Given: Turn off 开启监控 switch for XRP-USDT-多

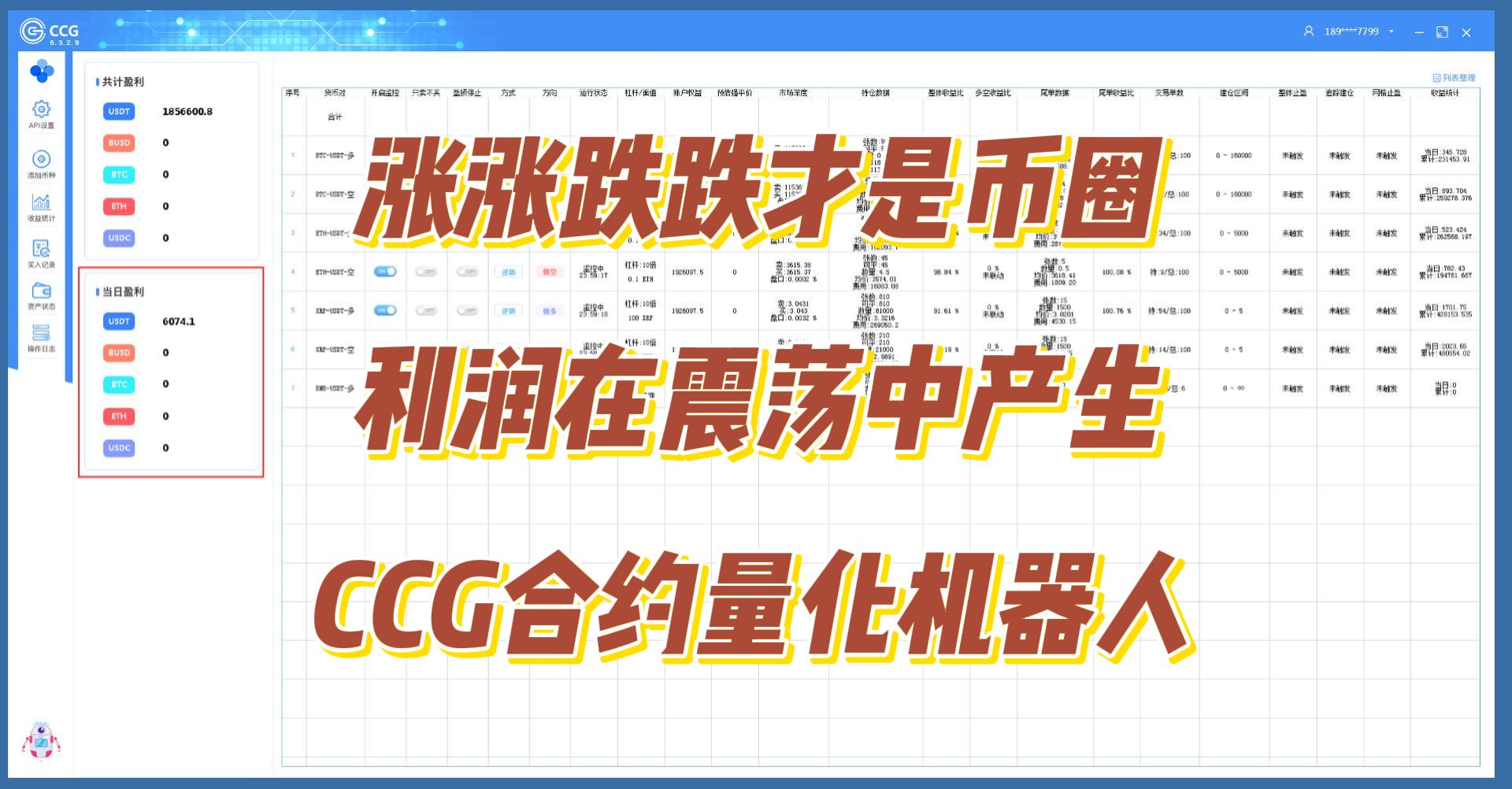Looking at the screenshot, I should [x=385, y=310].
